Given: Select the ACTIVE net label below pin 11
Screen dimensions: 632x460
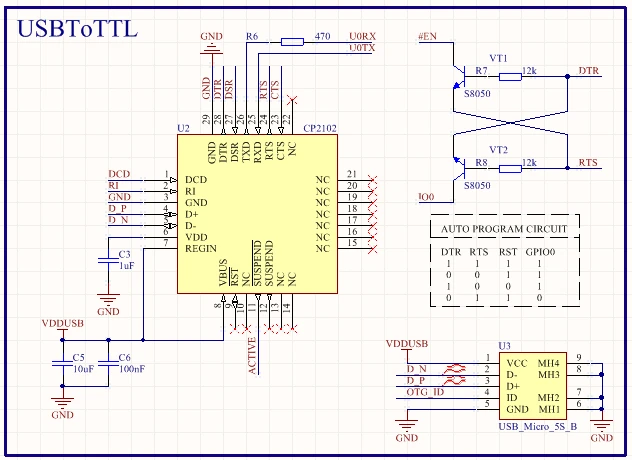Looking at the screenshot, I should pos(252,356).
